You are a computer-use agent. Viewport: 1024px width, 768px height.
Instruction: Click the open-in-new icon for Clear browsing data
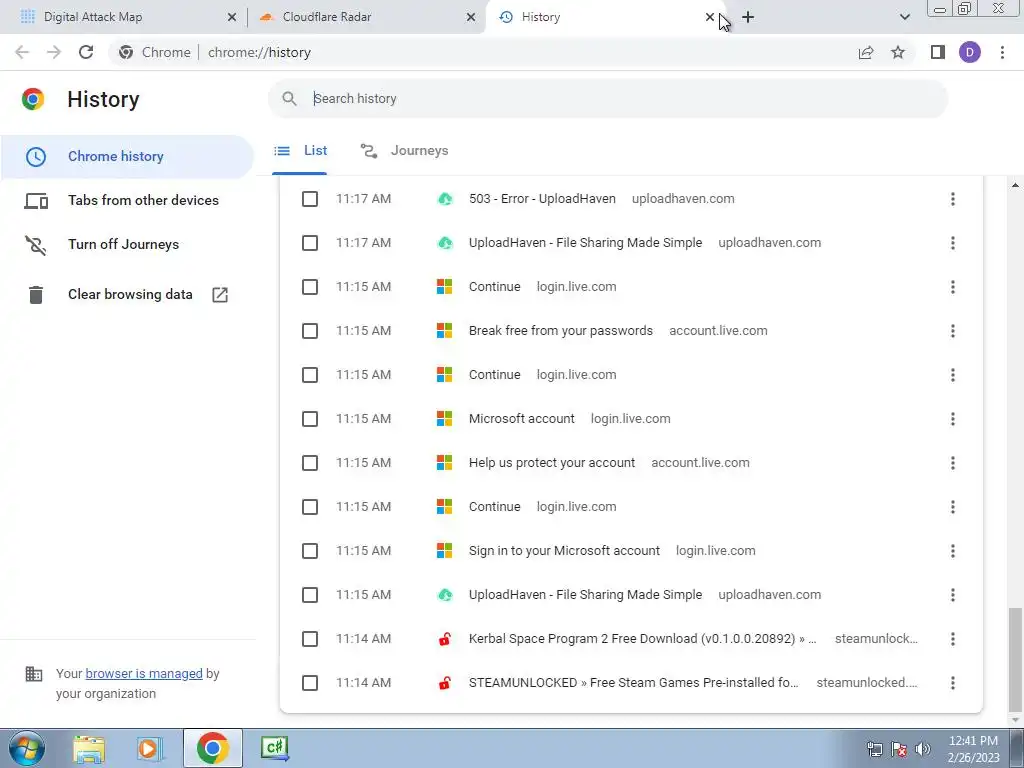click(220, 295)
